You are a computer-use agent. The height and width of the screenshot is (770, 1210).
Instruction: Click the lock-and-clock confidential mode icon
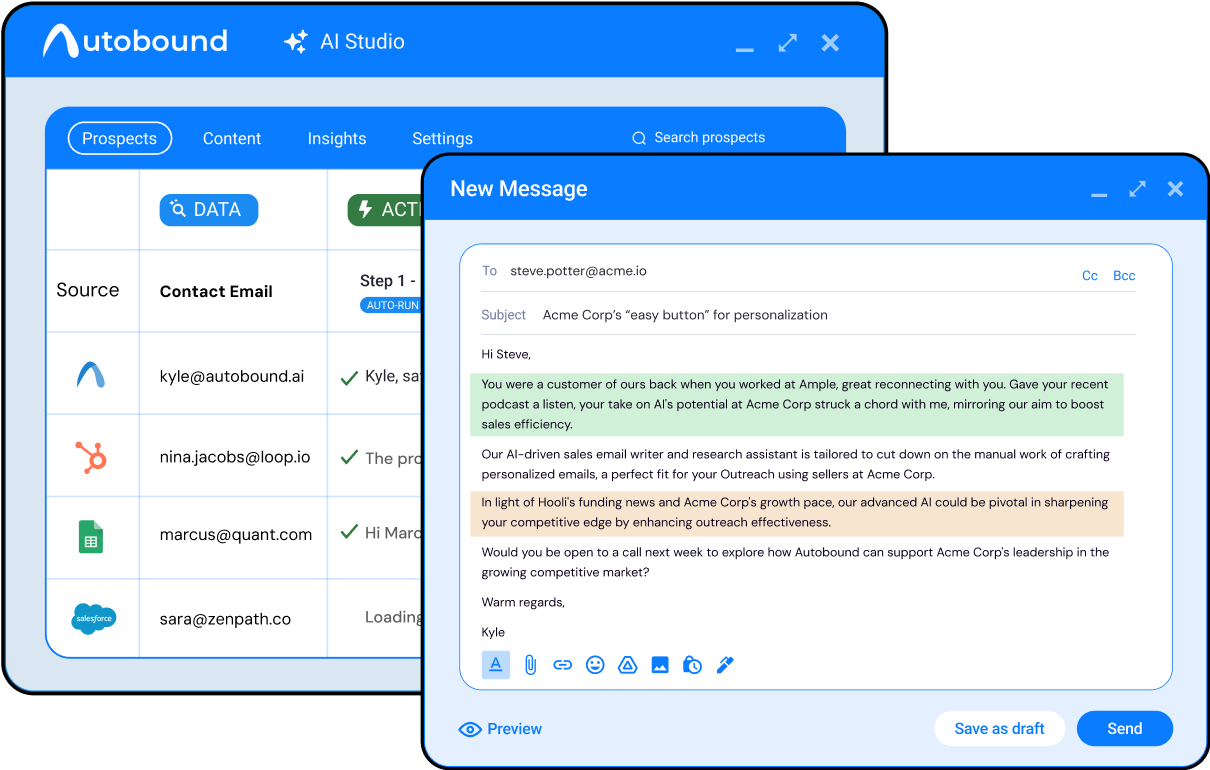pyautogui.click(x=692, y=665)
